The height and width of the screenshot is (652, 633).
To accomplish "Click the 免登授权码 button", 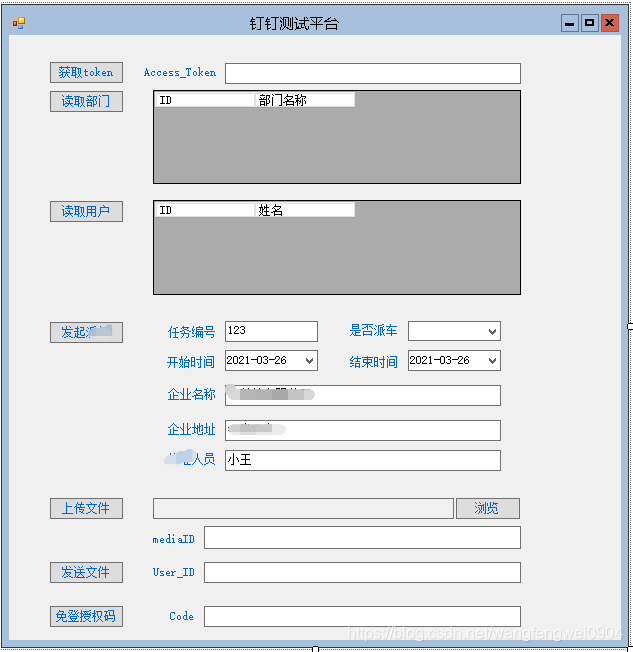I will 86,616.
